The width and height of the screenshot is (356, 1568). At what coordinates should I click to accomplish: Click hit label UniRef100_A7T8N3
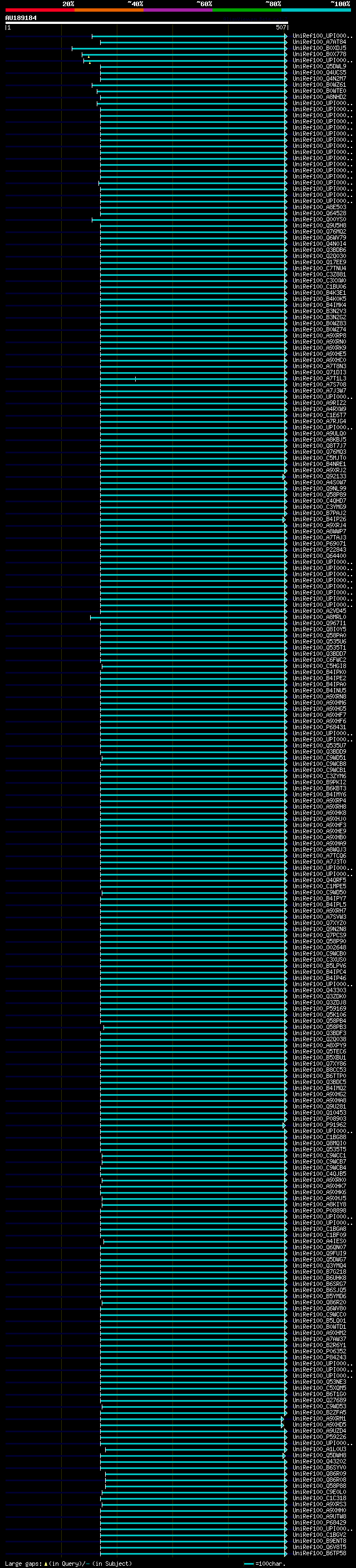tap(319, 366)
